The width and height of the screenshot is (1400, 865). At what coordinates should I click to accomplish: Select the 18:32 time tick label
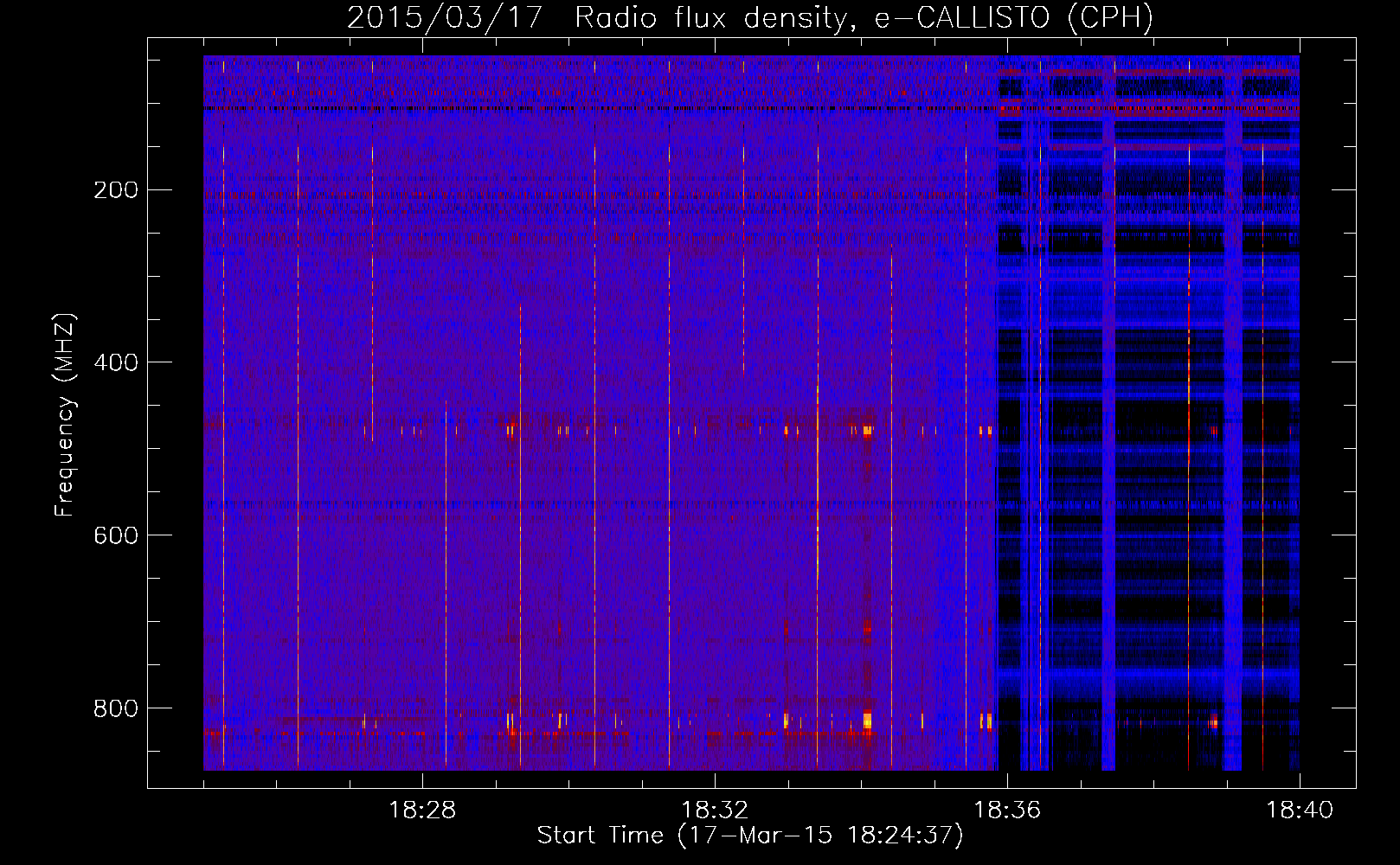[x=715, y=811]
